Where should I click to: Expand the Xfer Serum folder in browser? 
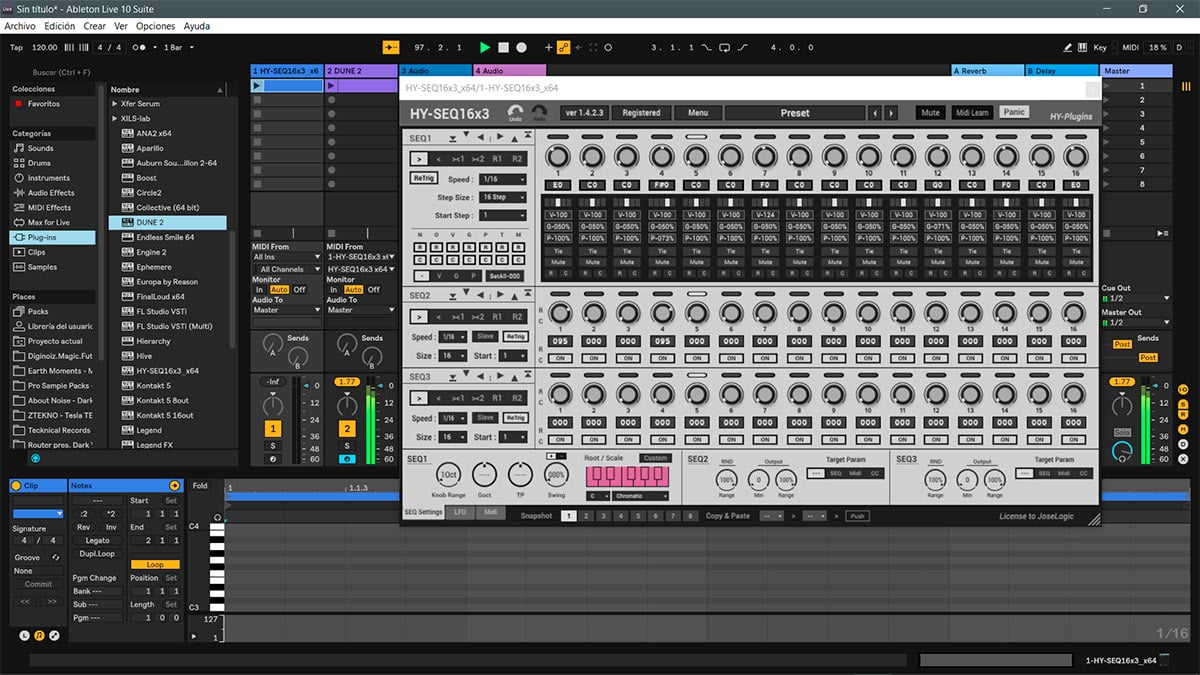coord(114,104)
